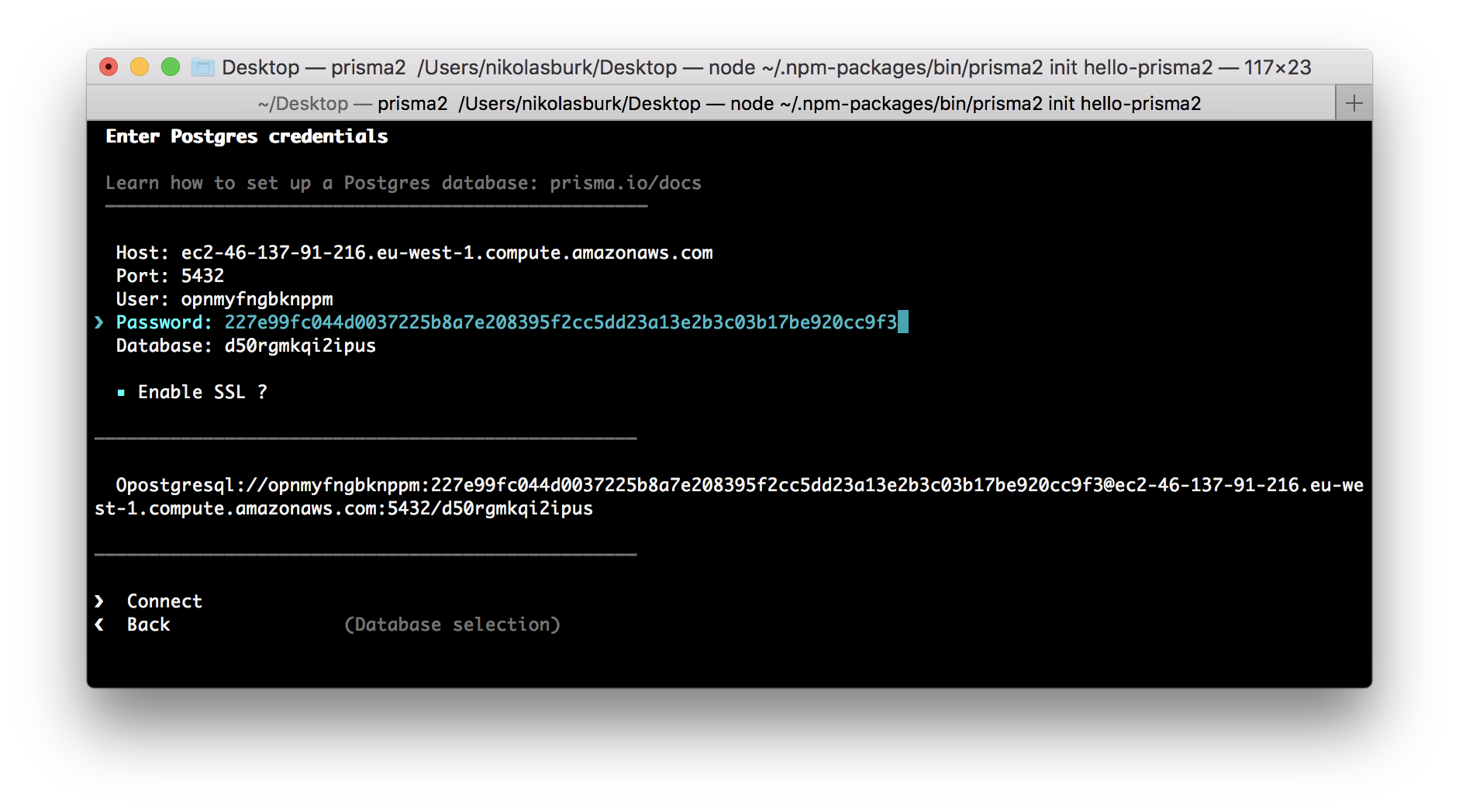Select the highlighted password value text

(560, 322)
